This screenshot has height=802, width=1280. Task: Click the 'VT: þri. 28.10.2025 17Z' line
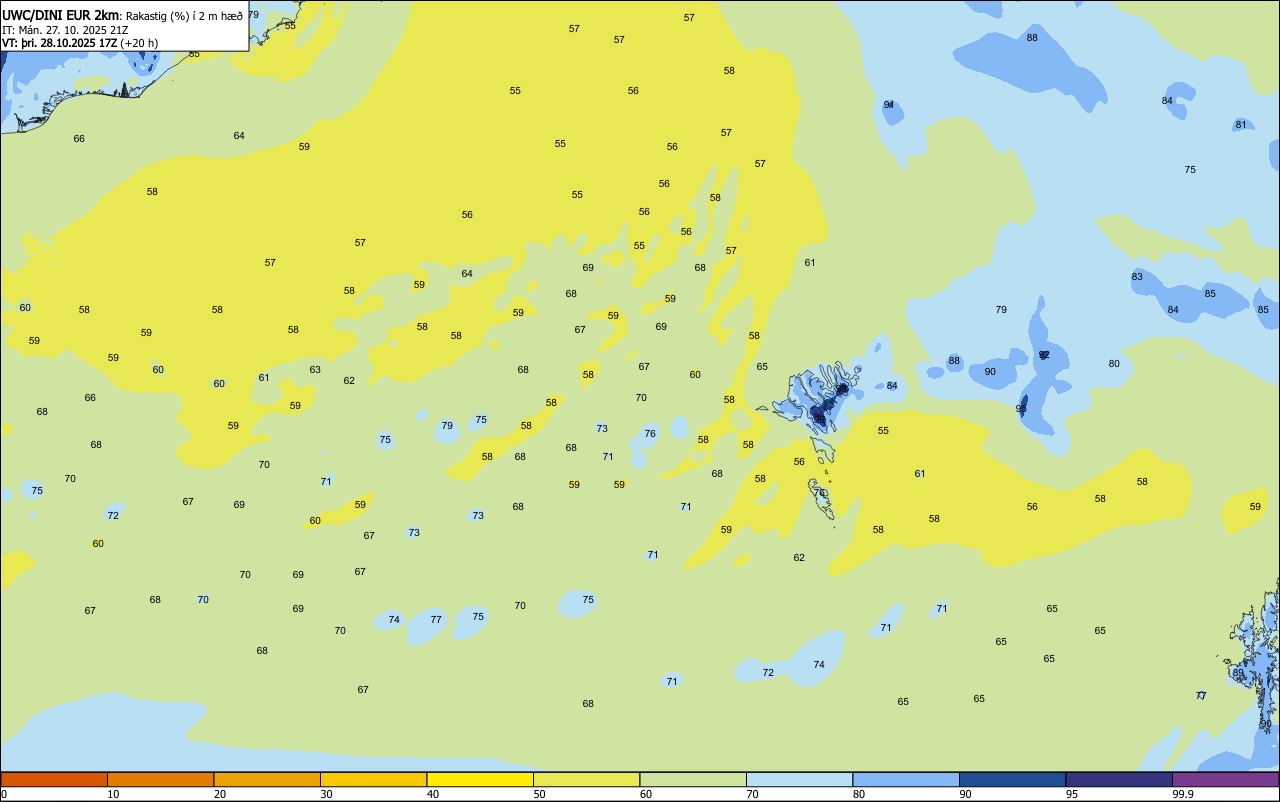click(x=59, y=43)
